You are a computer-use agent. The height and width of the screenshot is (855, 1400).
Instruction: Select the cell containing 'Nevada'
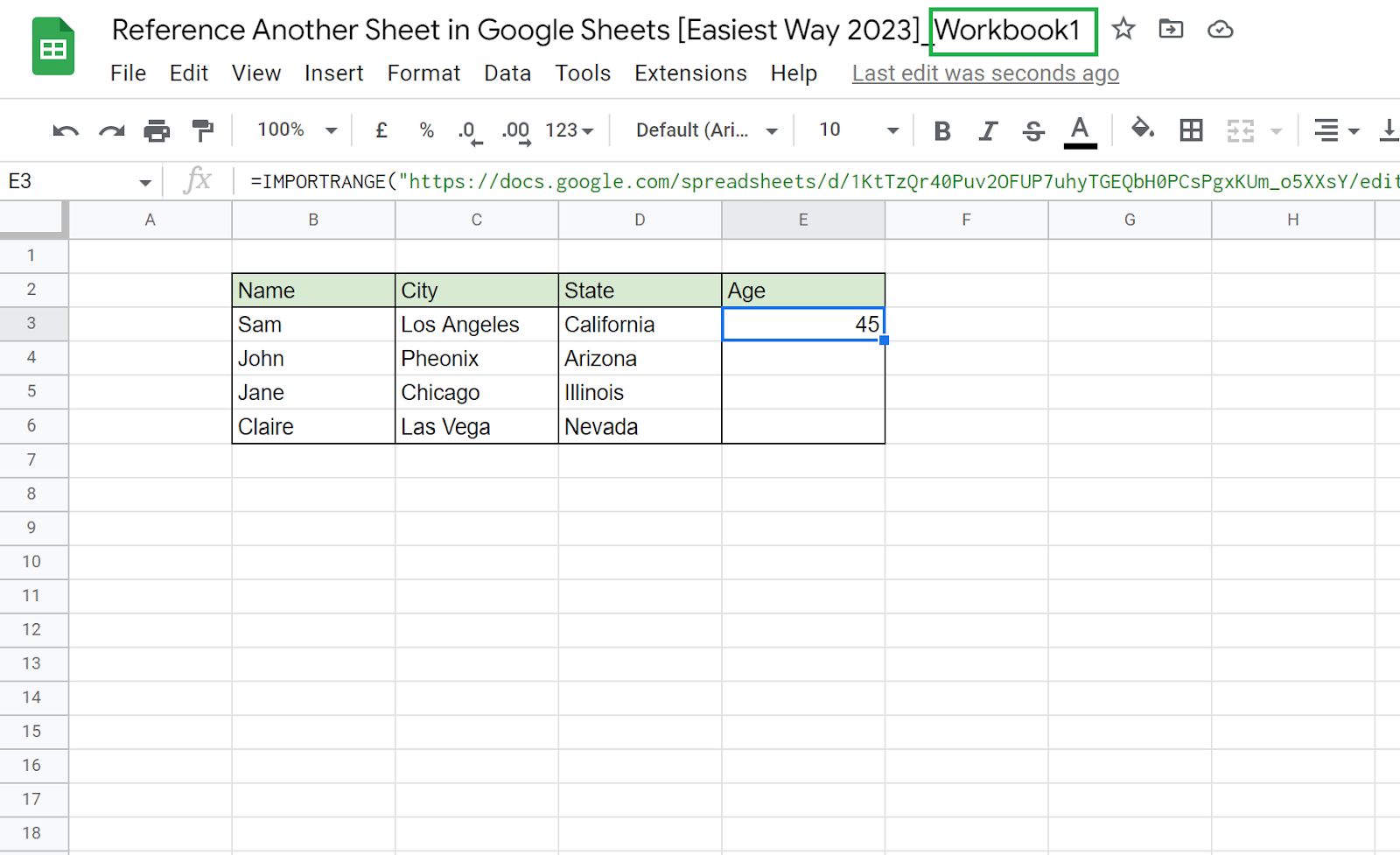640,427
